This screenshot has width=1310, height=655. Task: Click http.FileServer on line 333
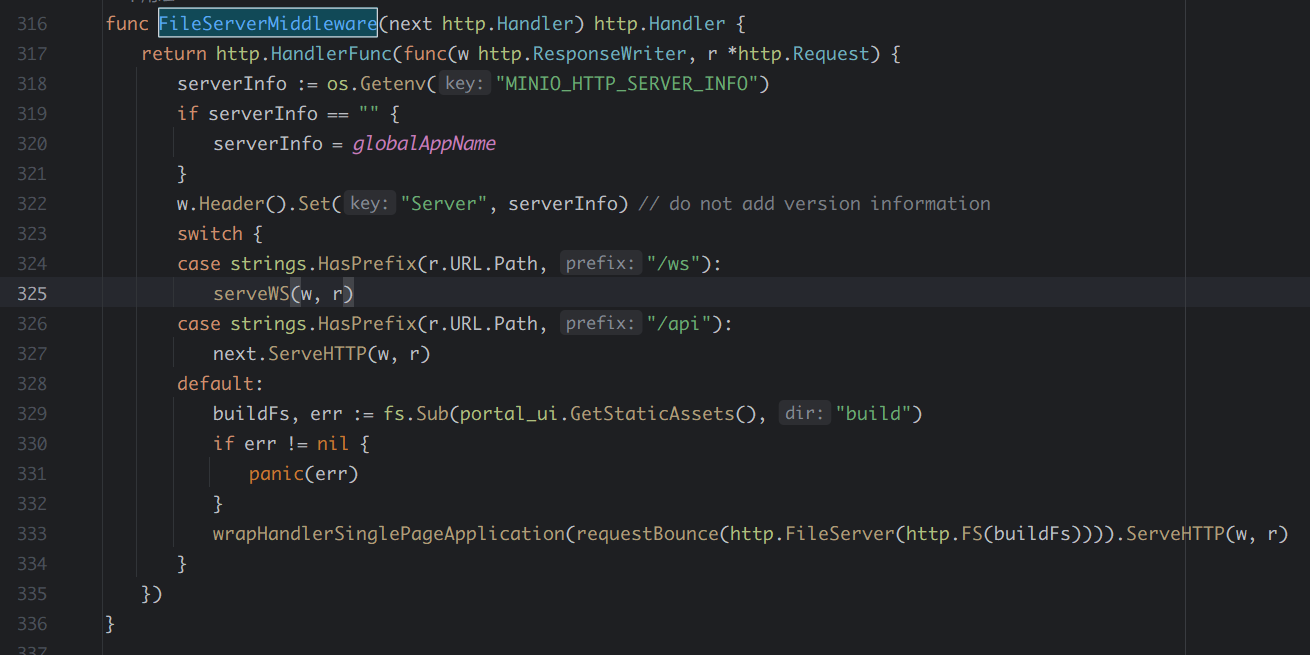pyautogui.click(x=812, y=533)
